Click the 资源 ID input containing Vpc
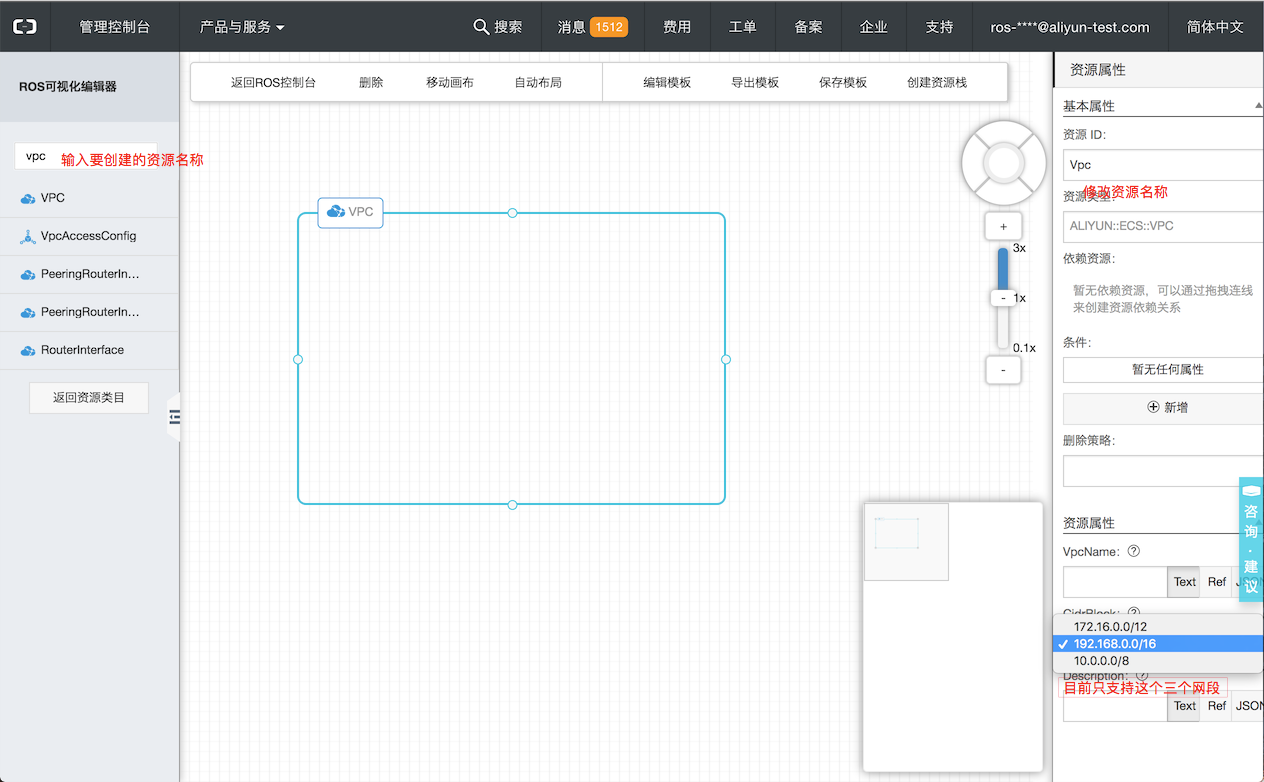Screen dimensions: 1264x782 tap(1163, 165)
